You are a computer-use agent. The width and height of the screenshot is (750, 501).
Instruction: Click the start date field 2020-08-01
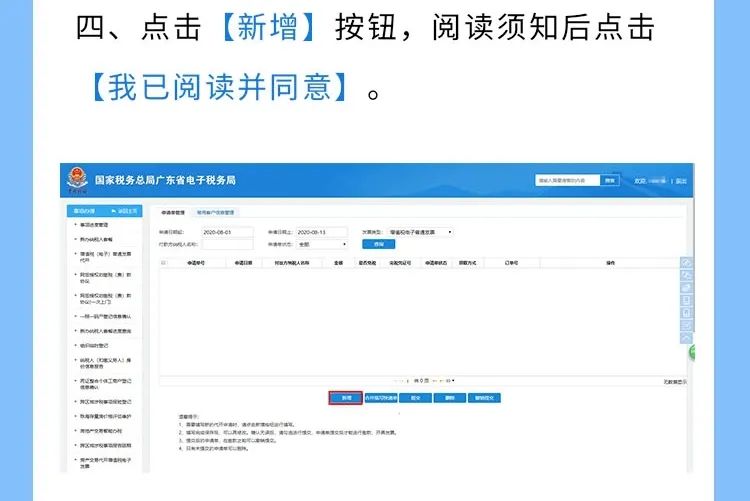pyautogui.click(x=227, y=232)
